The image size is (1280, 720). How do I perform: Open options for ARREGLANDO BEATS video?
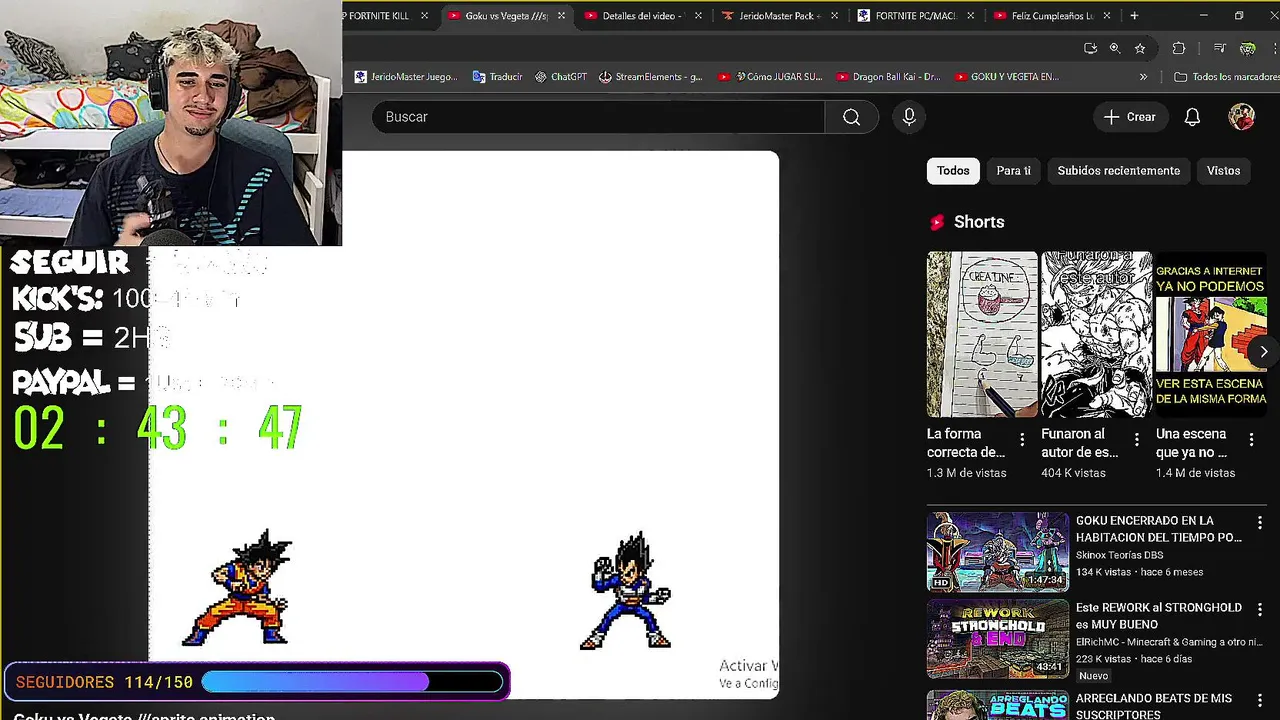point(1260,701)
